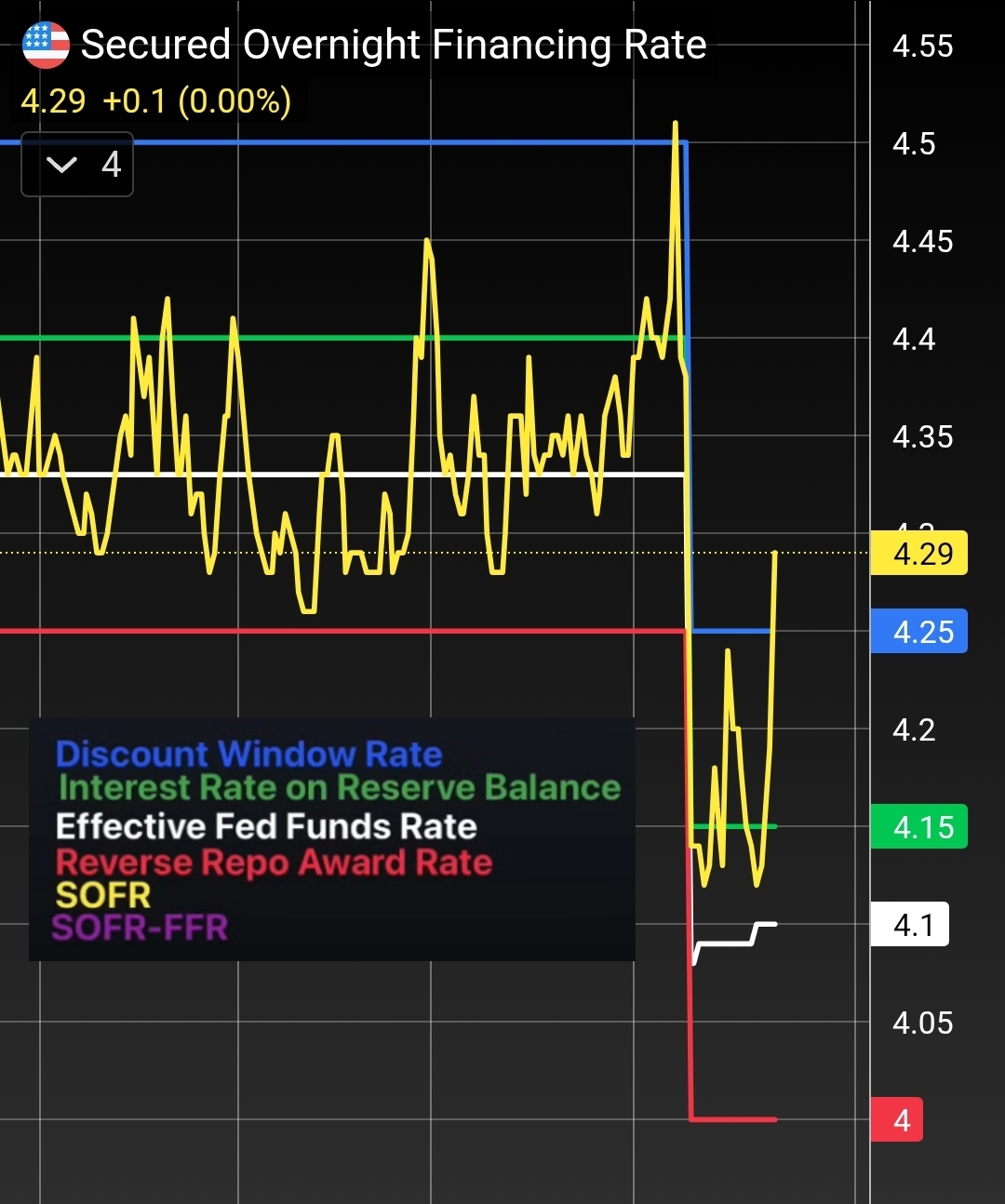The width and height of the screenshot is (1005, 1204).
Task: Click the 4.5 price axis label
Action: (x=914, y=143)
